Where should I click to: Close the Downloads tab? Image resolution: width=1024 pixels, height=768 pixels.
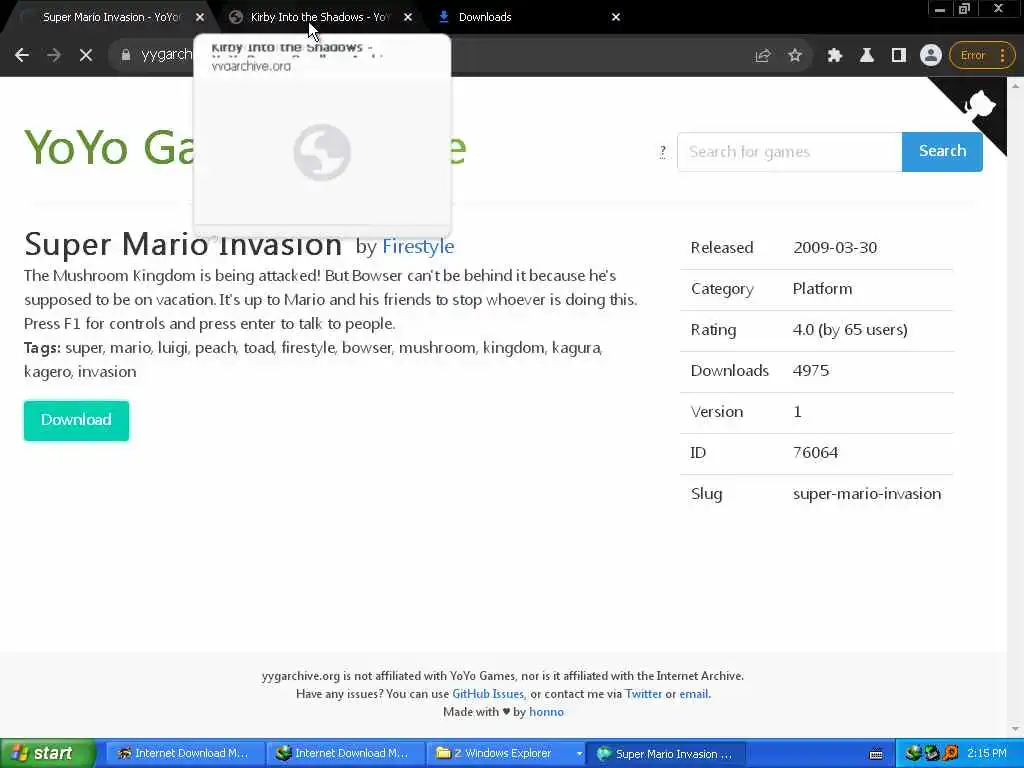click(615, 17)
